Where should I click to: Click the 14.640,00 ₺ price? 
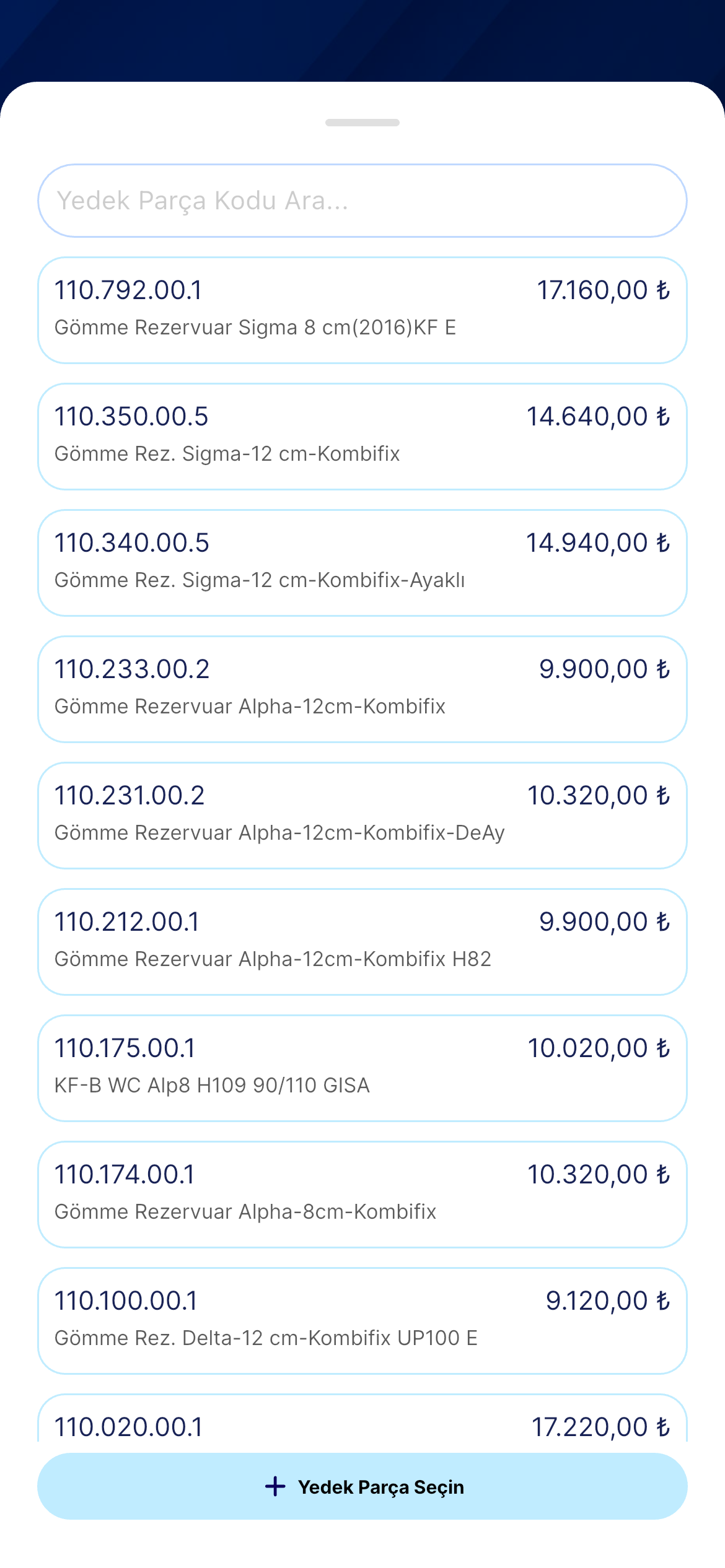(599, 416)
